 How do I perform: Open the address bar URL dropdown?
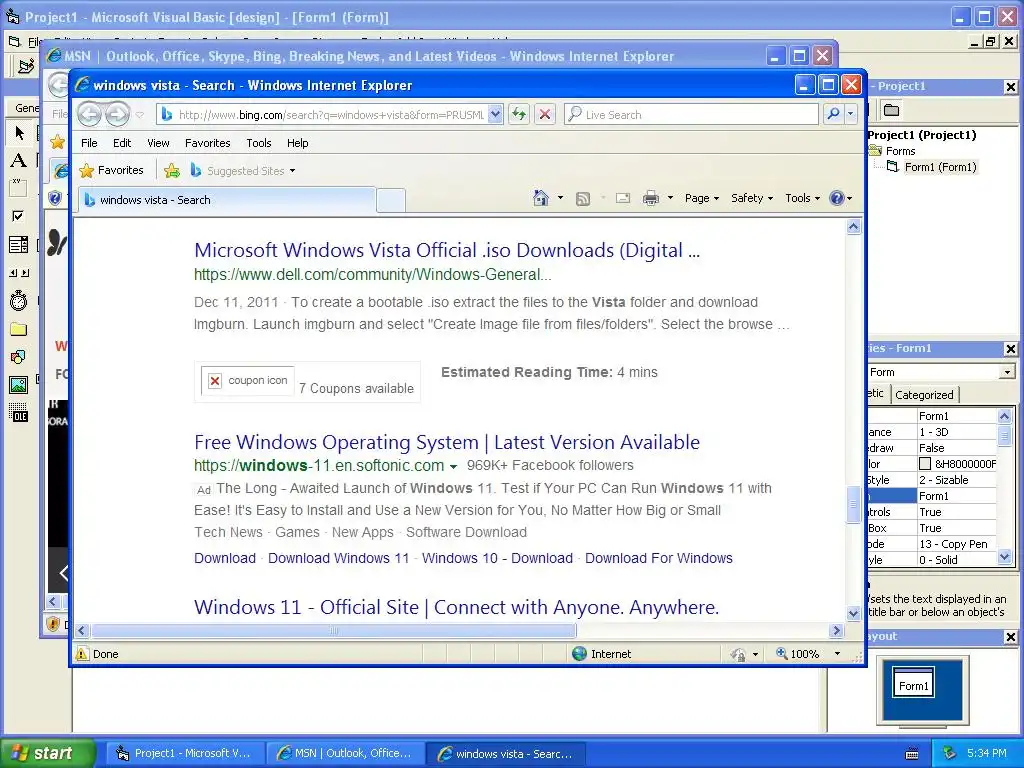pos(495,114)
